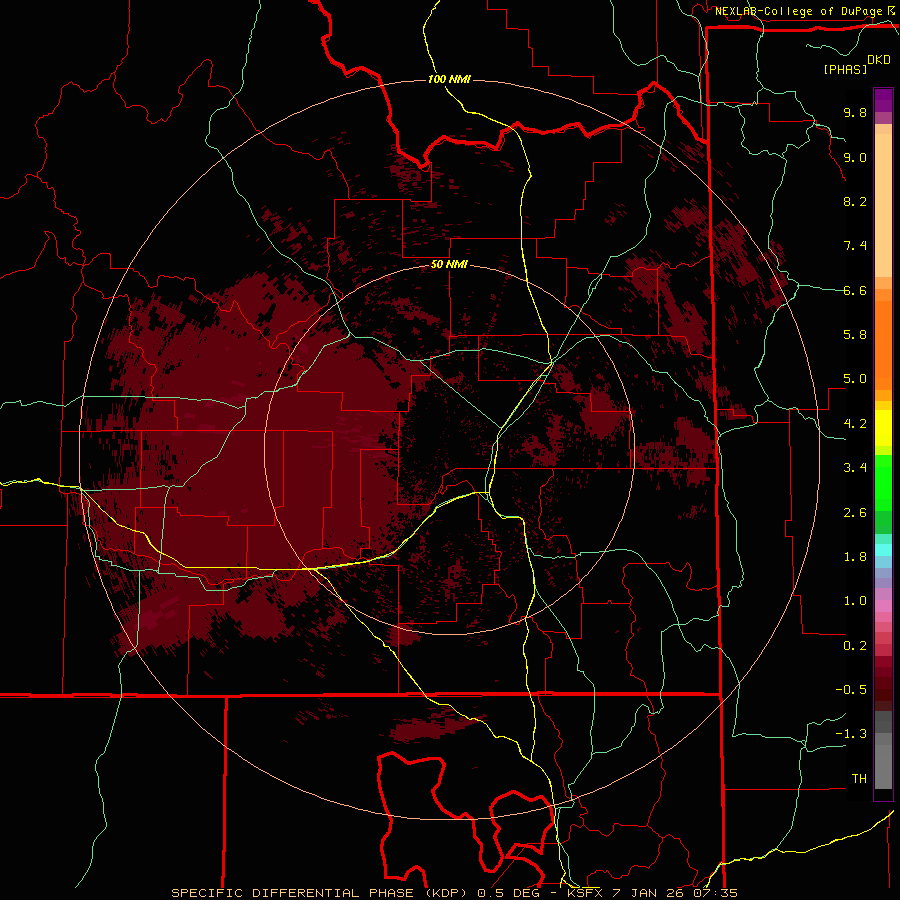Click the 0.2 value on color scale

point(855,646)
